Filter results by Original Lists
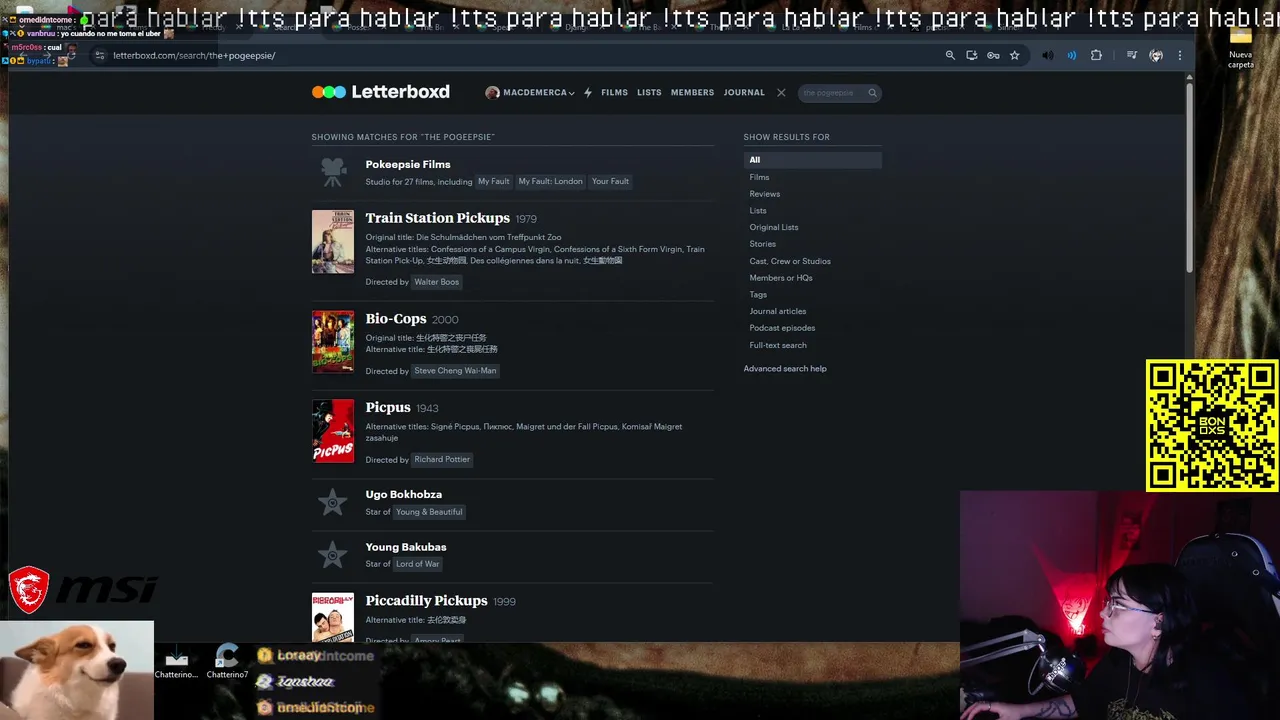 coord(774,227)
